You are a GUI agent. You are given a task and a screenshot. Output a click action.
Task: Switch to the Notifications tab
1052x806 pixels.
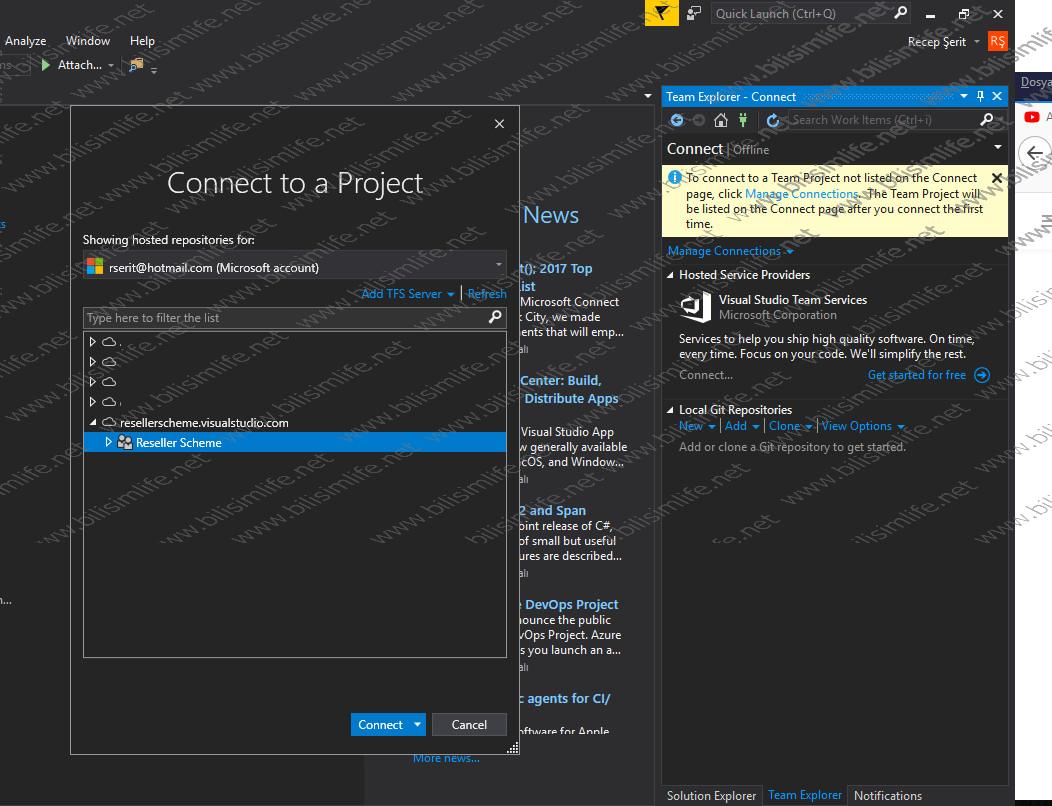click(x=888, y=795)
